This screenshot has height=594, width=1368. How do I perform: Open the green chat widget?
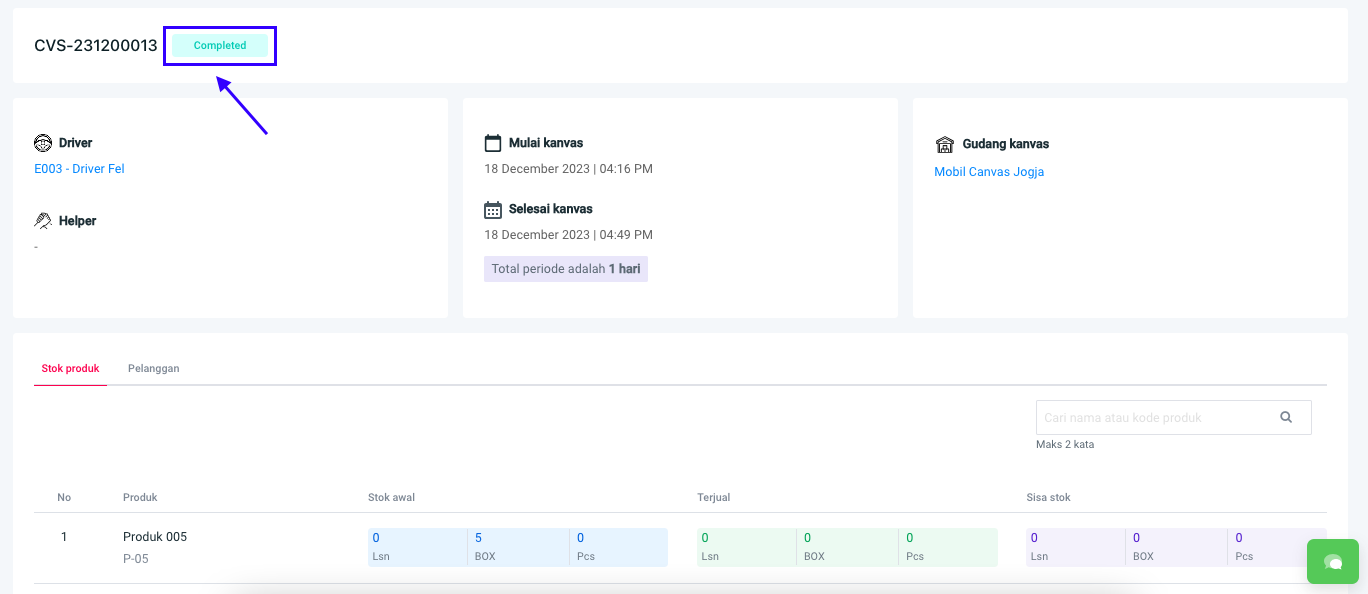point(1332,562)
